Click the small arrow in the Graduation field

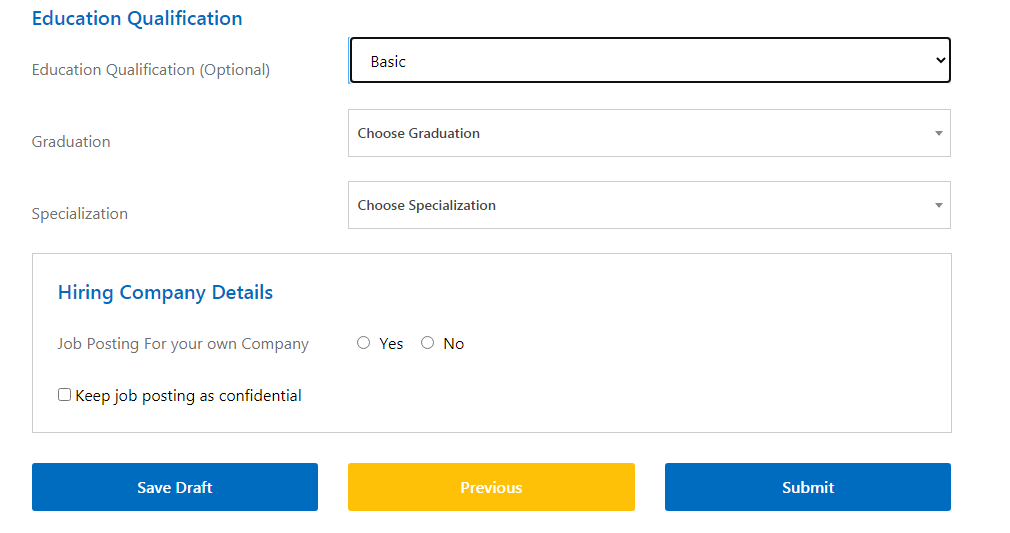click(x=939, y=133)
